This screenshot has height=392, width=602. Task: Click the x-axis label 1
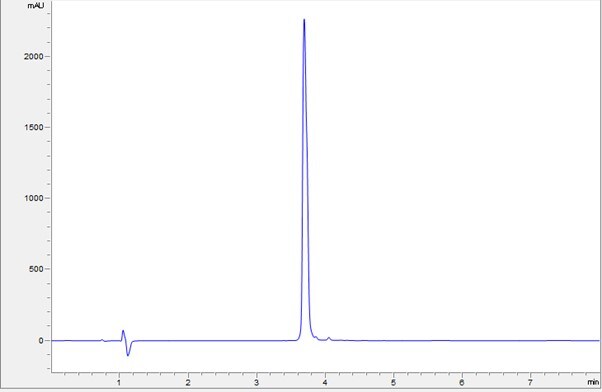[119, 382]
